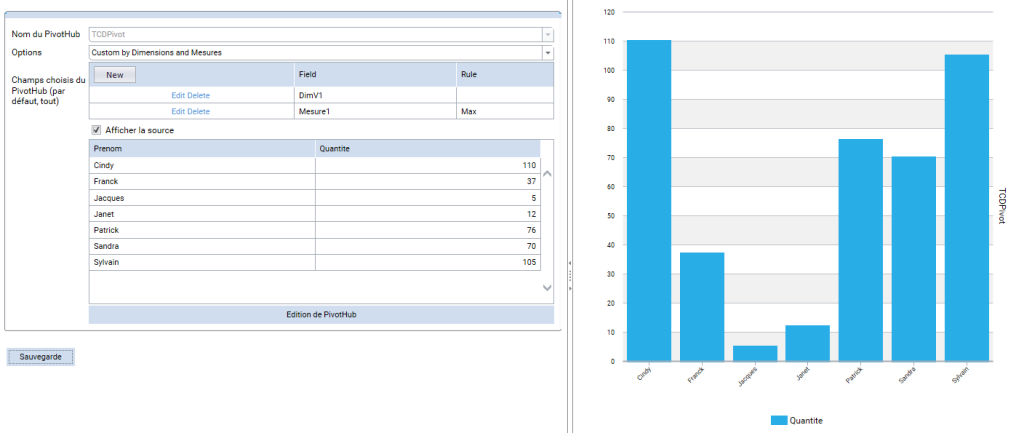Click the Rule column header
Image resolution: width=1024 pixels, height=433 pixels.
[x=505, y=74]
